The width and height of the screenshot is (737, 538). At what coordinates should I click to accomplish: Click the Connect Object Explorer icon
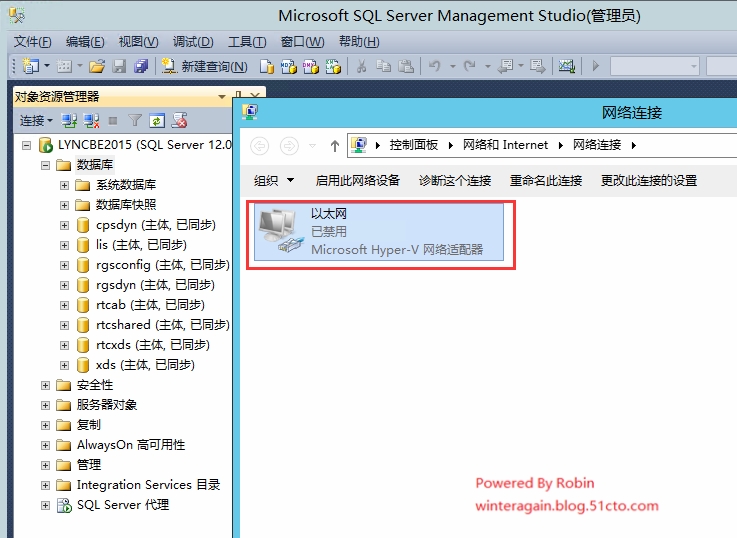tap(69, 121)
